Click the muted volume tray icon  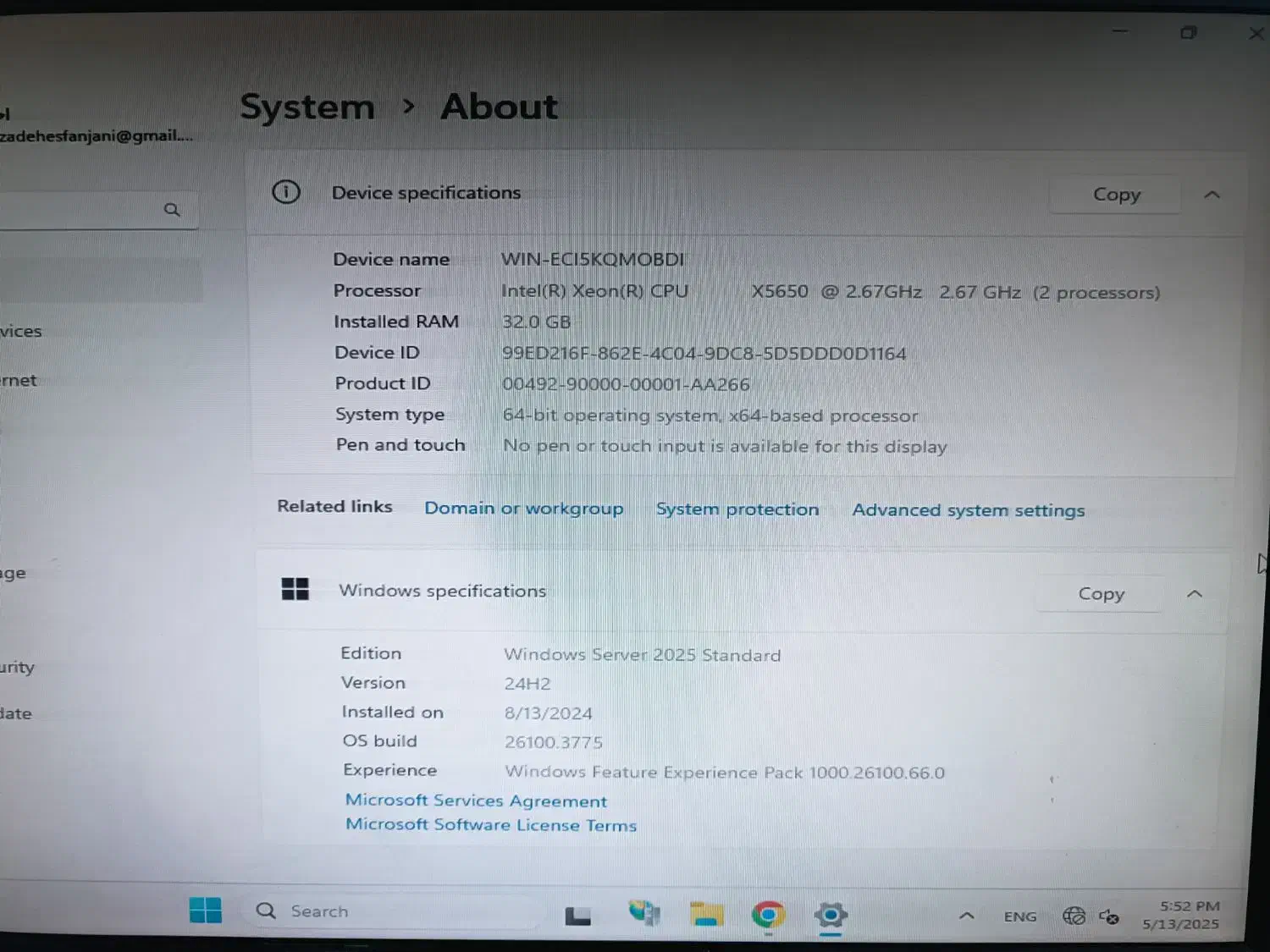pyautogui.click(x=1109, y=916)
